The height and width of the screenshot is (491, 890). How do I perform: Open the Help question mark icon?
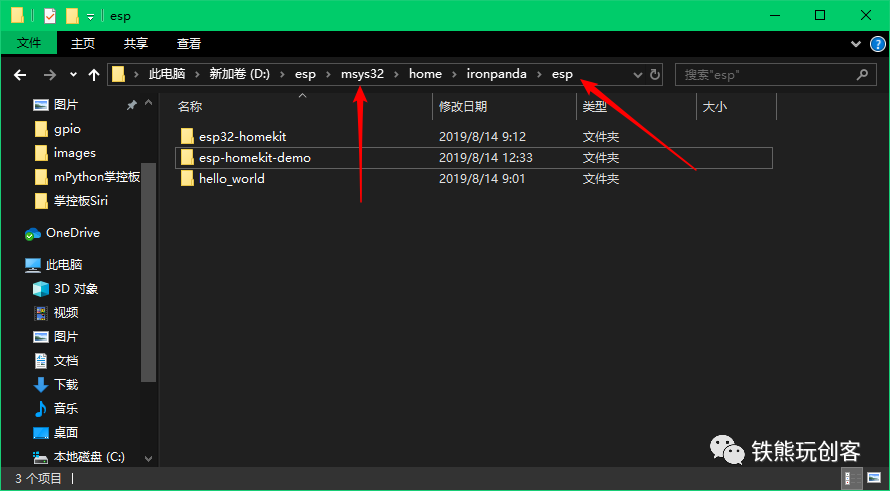coord(877,44)
